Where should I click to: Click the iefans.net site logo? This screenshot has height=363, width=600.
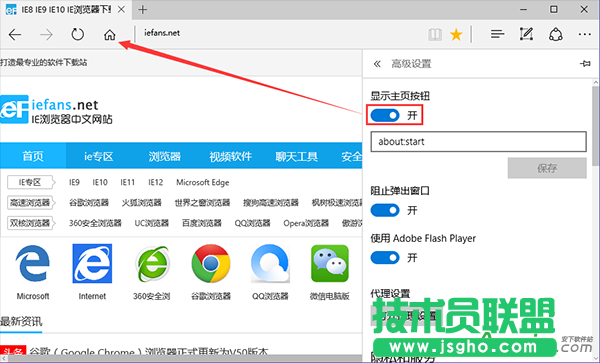pyautogui.click(x=56, y=110)
